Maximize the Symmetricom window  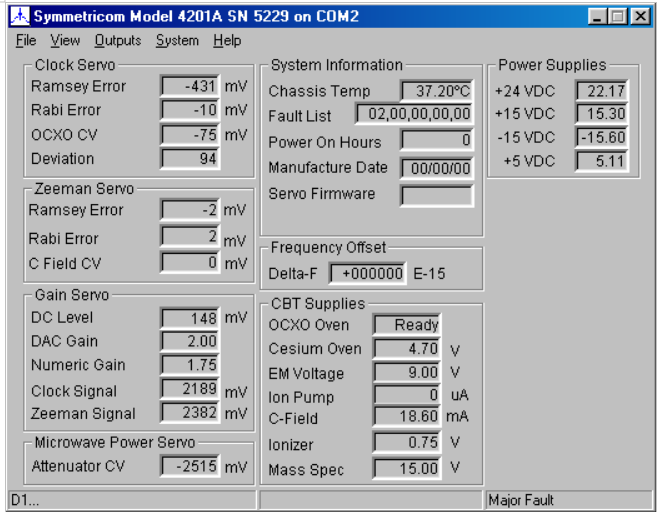[618, 17]
